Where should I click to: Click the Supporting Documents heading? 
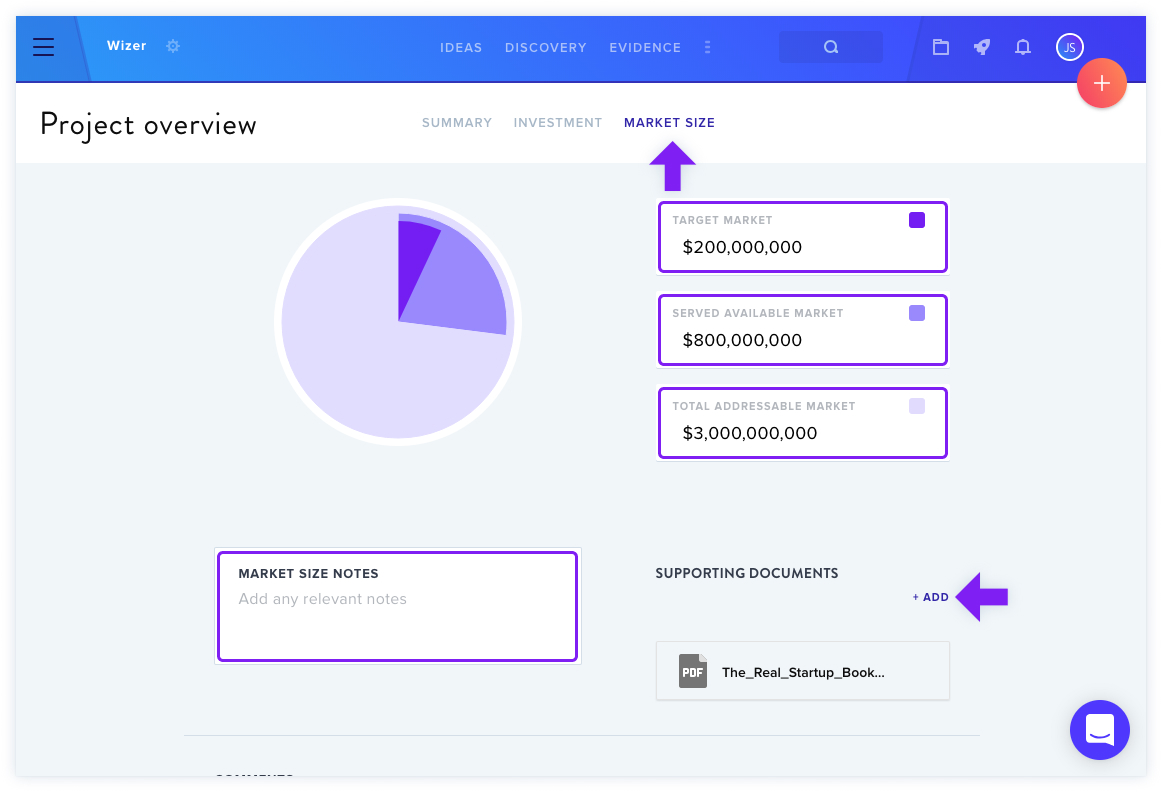click(746, 573)
